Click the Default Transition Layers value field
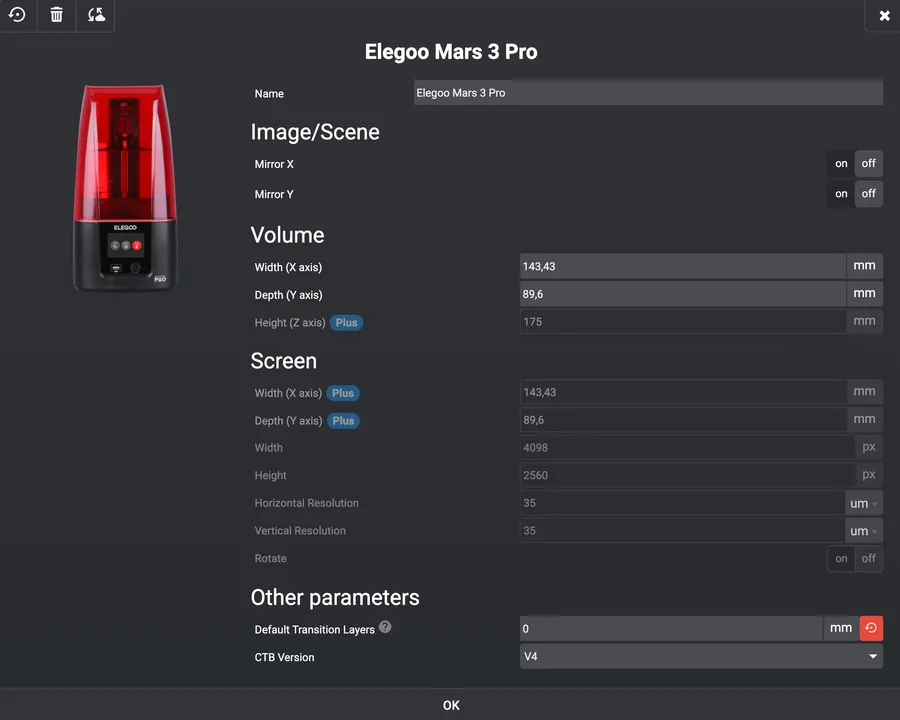 [x=671, y=629]
